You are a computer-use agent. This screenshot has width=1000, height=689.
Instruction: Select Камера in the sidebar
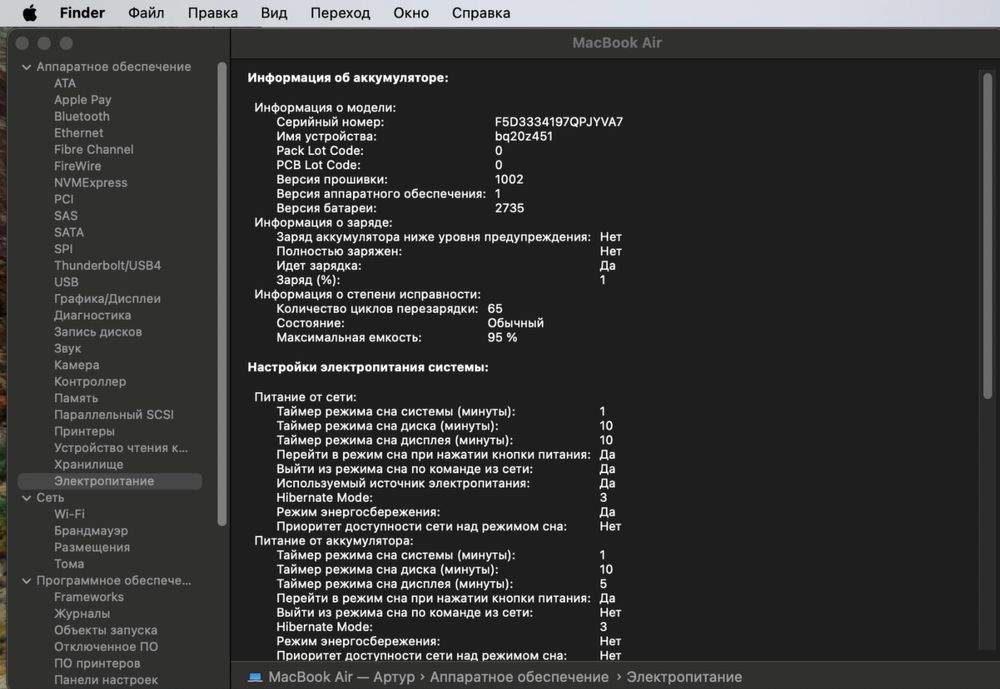click(x=77, y=365)
